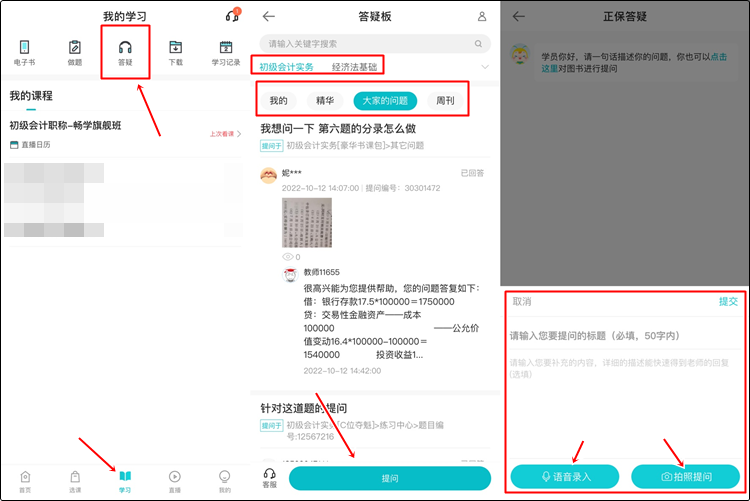Tap the 我的课程 heading tab
The image size is (750, 501).
[x=31, y=96]
